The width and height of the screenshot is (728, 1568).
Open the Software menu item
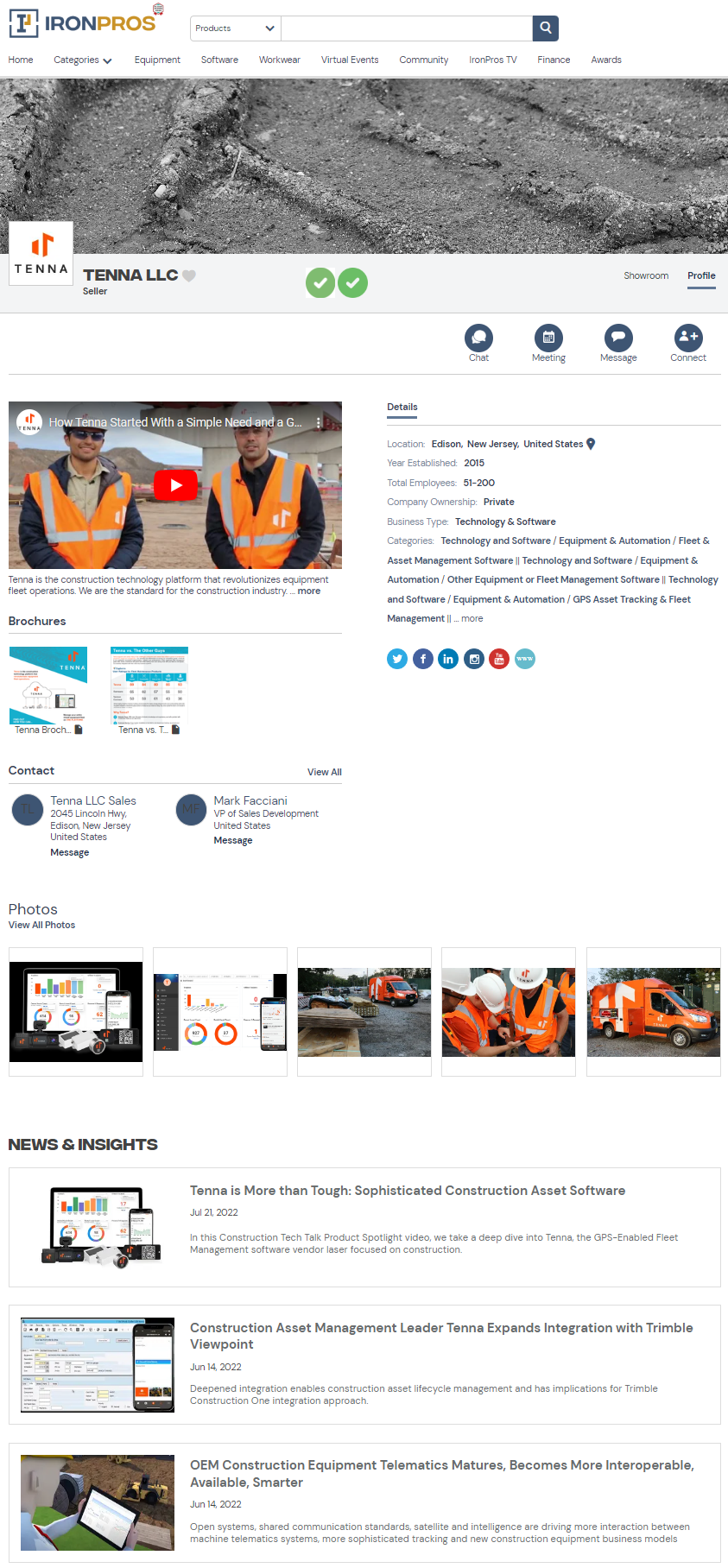(219, 60)
